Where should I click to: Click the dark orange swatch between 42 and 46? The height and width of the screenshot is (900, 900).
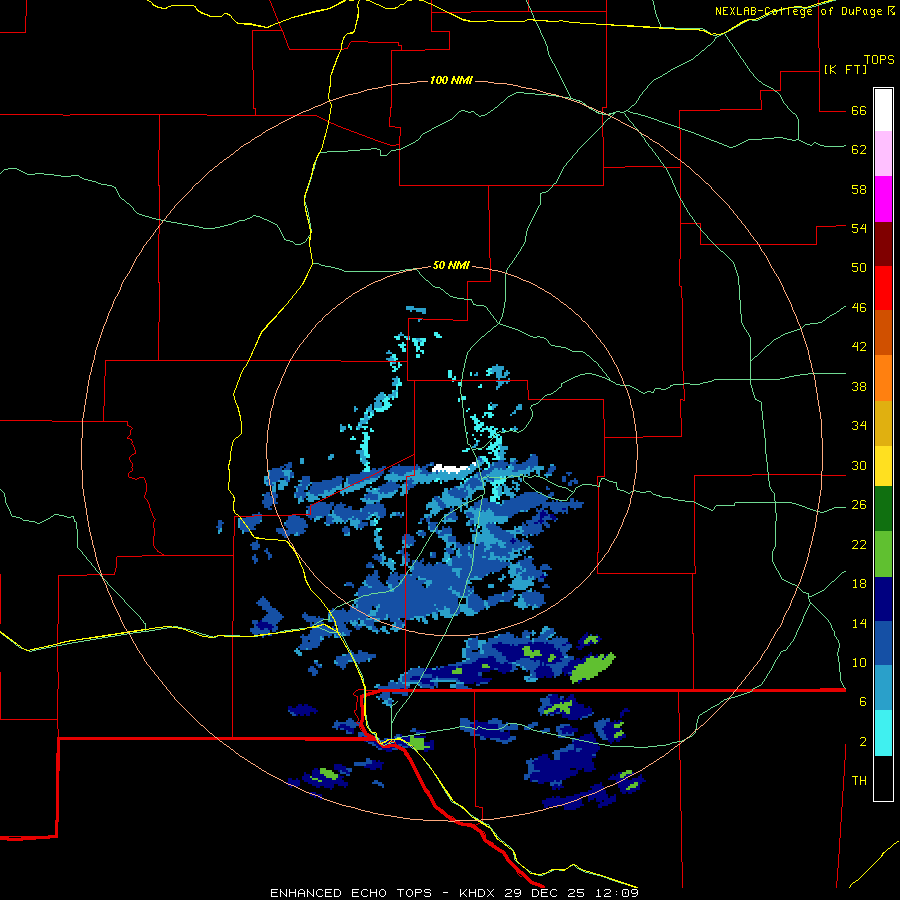click(x=883, y=332)
